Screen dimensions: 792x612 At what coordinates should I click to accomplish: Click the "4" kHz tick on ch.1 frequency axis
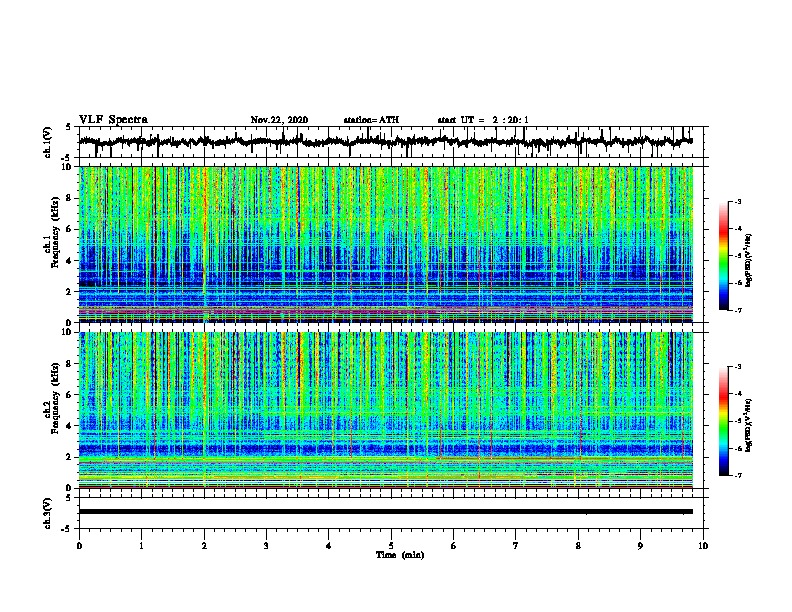[x=70, y=261]
